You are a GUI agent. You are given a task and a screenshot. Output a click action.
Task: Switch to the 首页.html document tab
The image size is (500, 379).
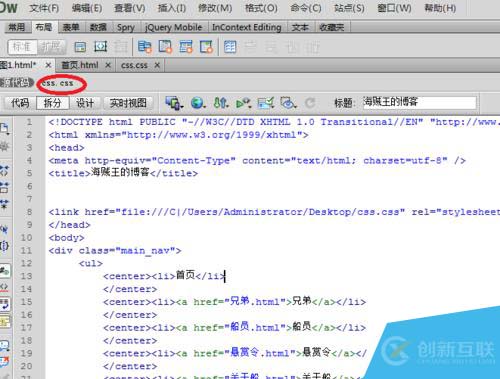tap(80, 65)
